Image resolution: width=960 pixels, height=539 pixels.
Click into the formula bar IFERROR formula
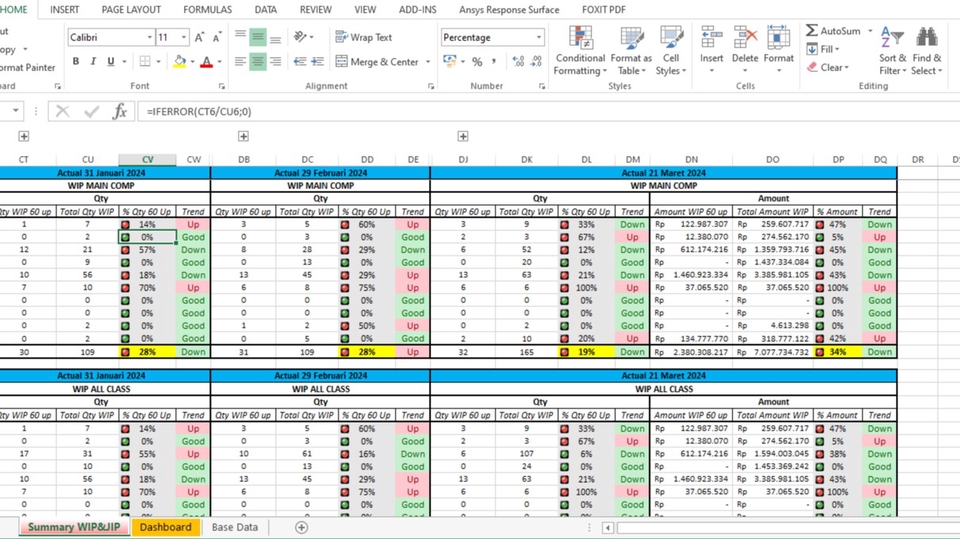point(199,111)
